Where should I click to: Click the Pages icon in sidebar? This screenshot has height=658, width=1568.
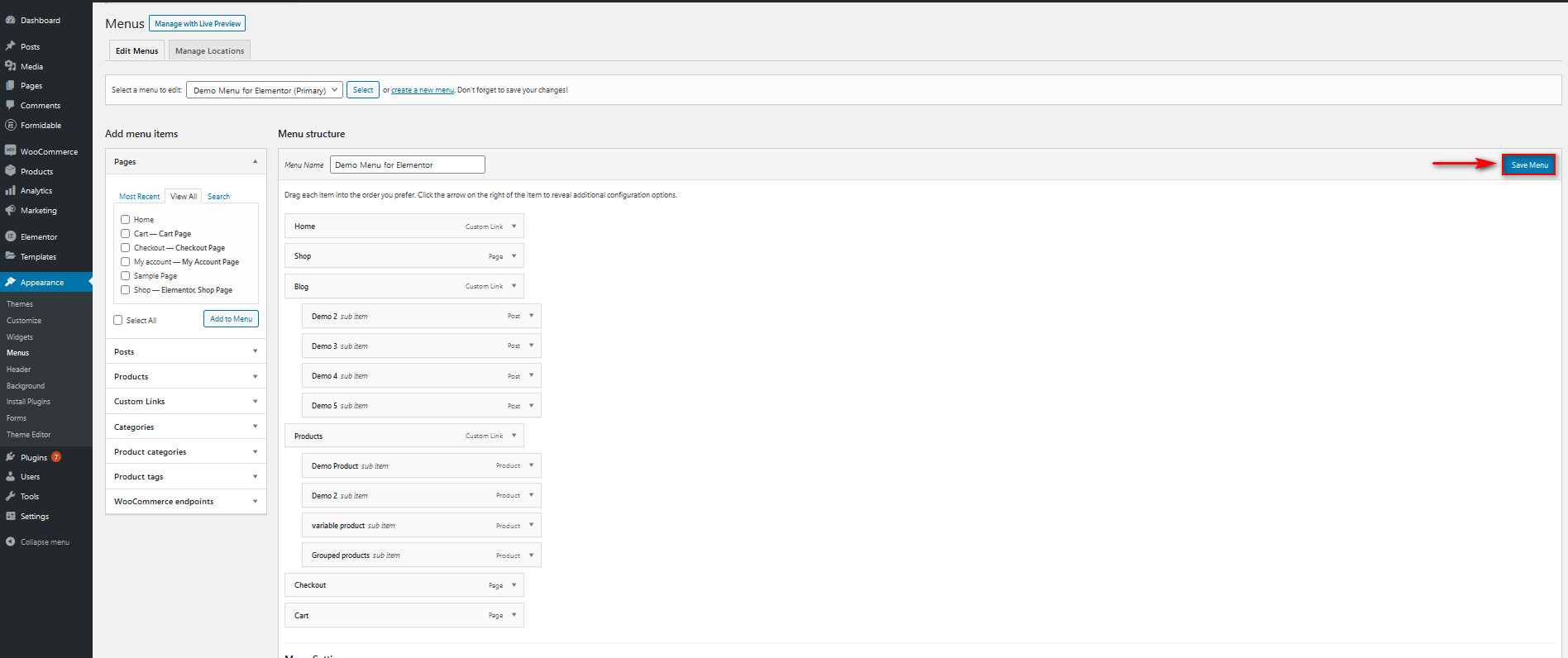click(11, 85)
